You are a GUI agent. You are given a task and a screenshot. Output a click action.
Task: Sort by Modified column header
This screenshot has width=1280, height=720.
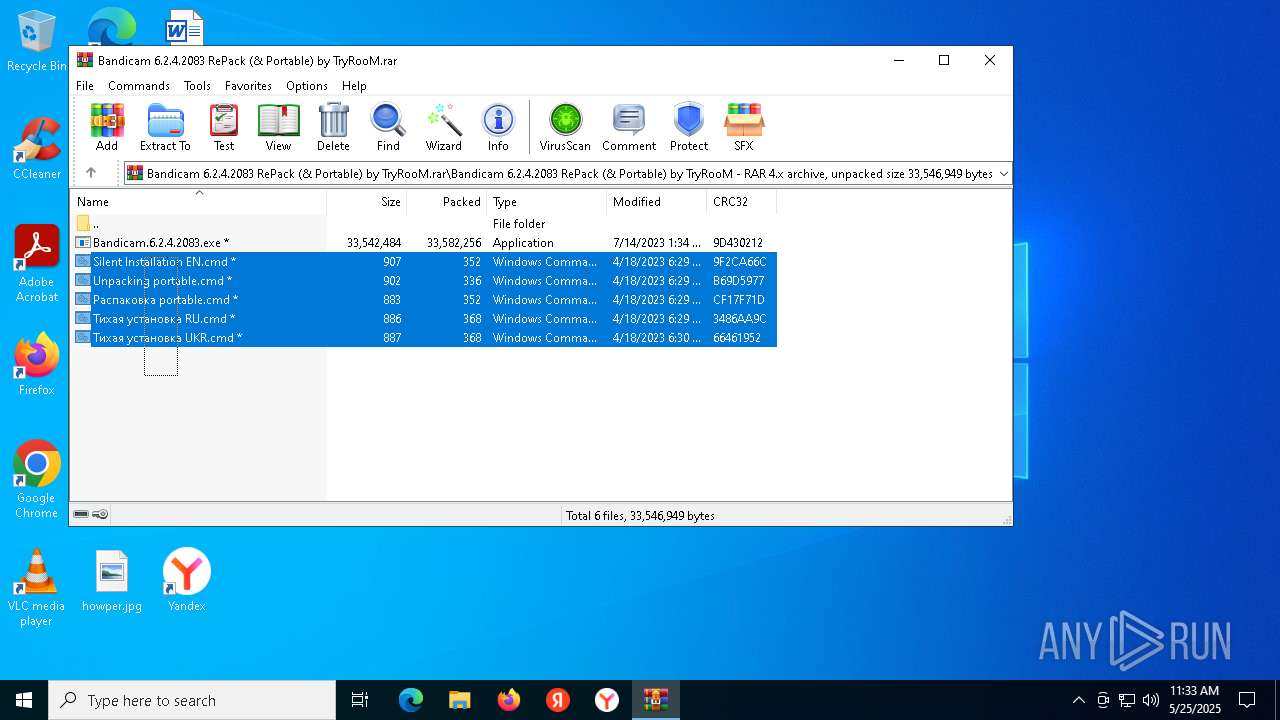pyautogui.click(x=657, y=202)
